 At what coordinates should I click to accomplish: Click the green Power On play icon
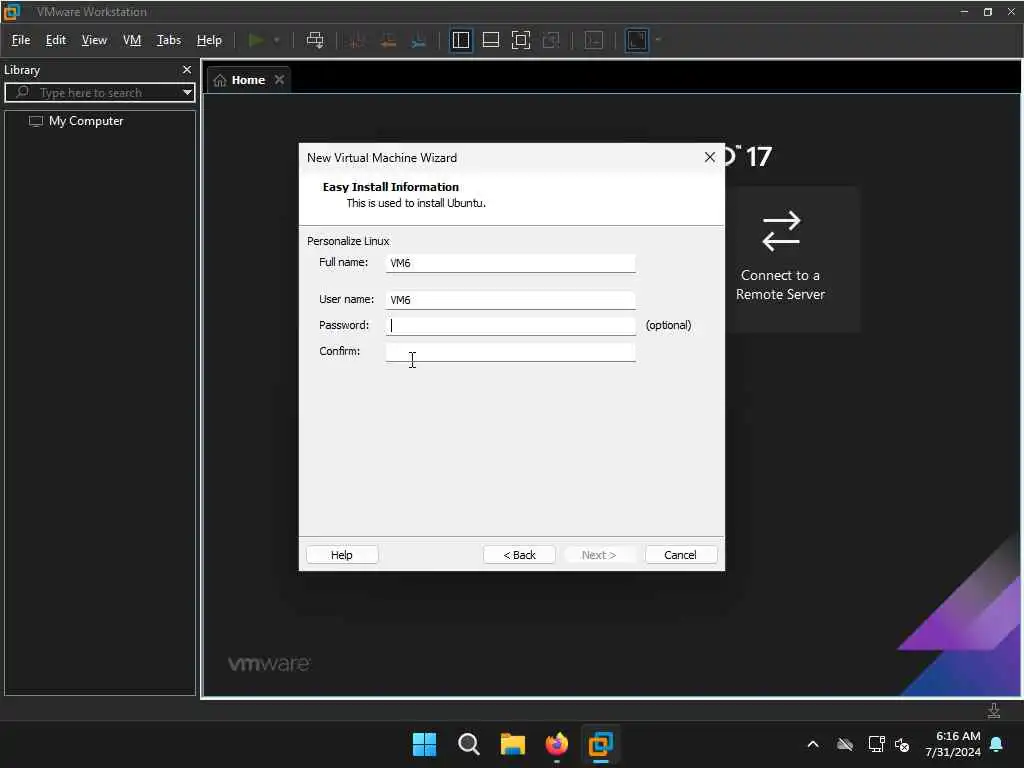tap(256, 40)
